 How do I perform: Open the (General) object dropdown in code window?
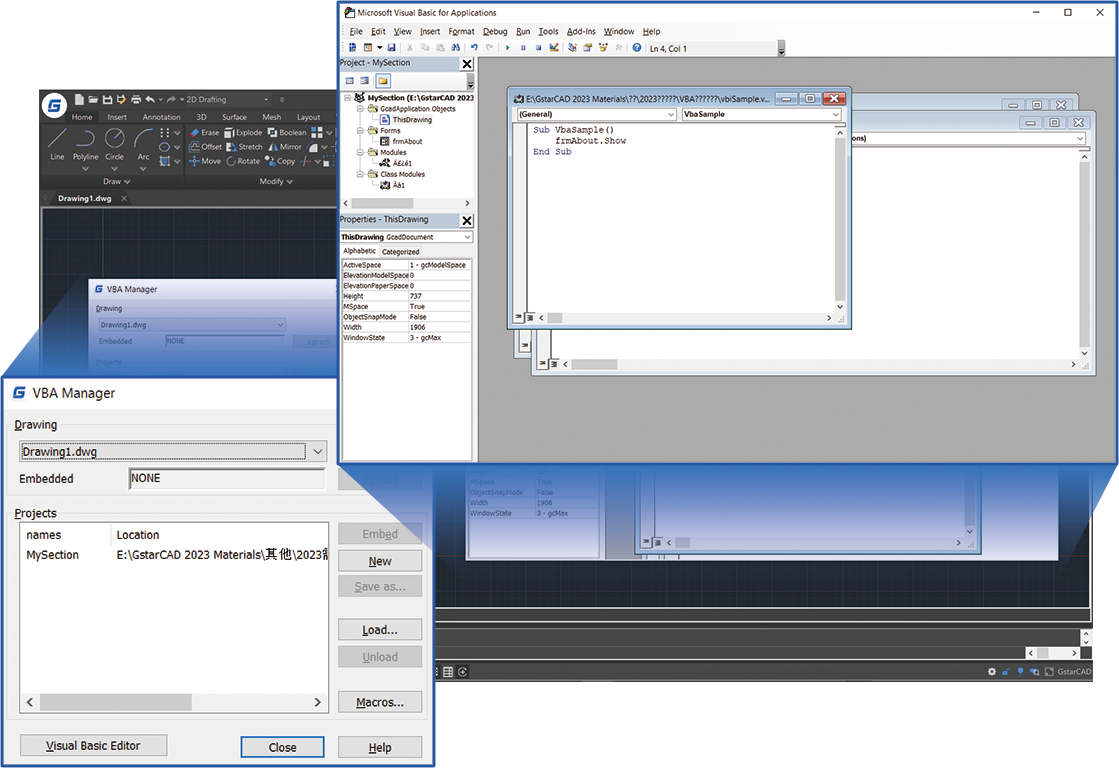[671, 114]
